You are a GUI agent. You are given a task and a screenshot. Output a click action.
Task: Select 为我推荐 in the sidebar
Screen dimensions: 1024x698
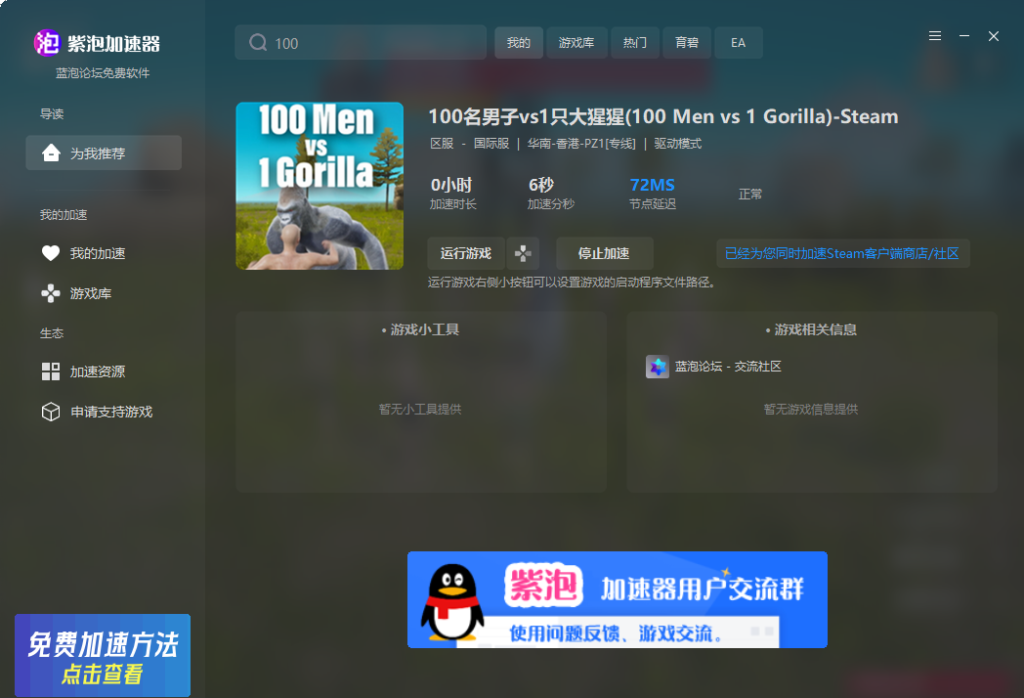[x=104, y=153]
